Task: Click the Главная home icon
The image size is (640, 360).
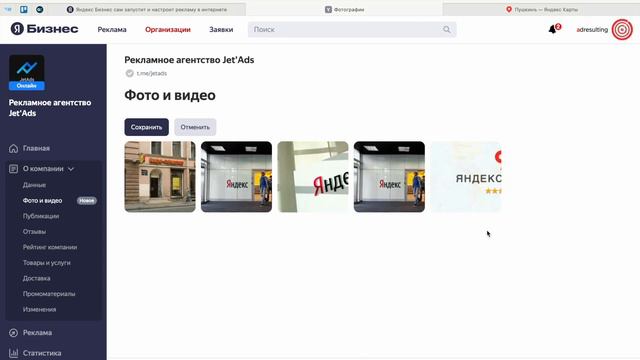Action: point(13,148)
